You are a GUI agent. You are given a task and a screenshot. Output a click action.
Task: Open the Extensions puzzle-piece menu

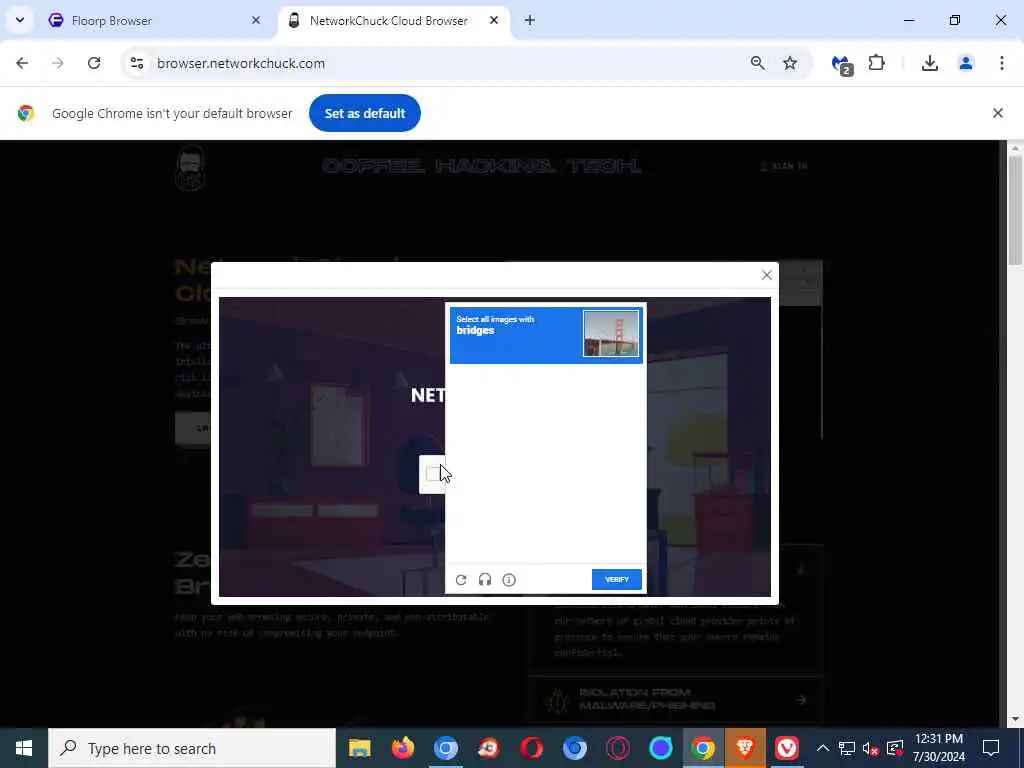click(876, 63)
